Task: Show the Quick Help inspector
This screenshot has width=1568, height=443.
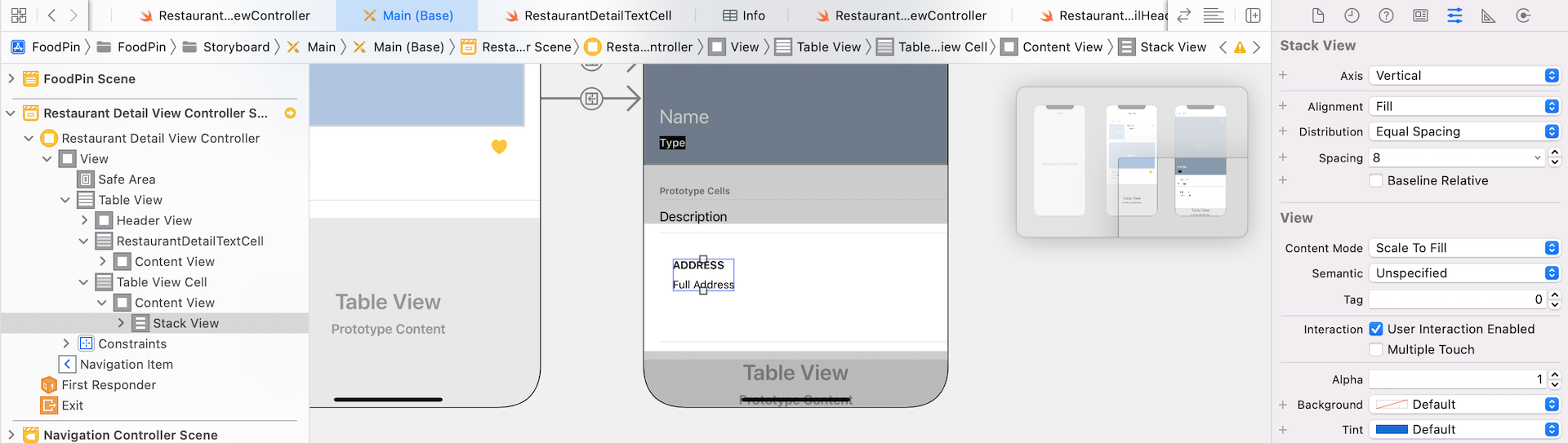Action: [x=1386, y=16]
